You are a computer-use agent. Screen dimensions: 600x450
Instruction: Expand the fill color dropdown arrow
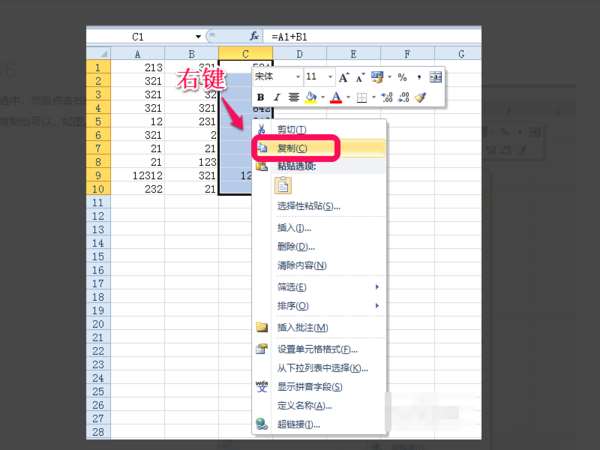tap(323, 98)
